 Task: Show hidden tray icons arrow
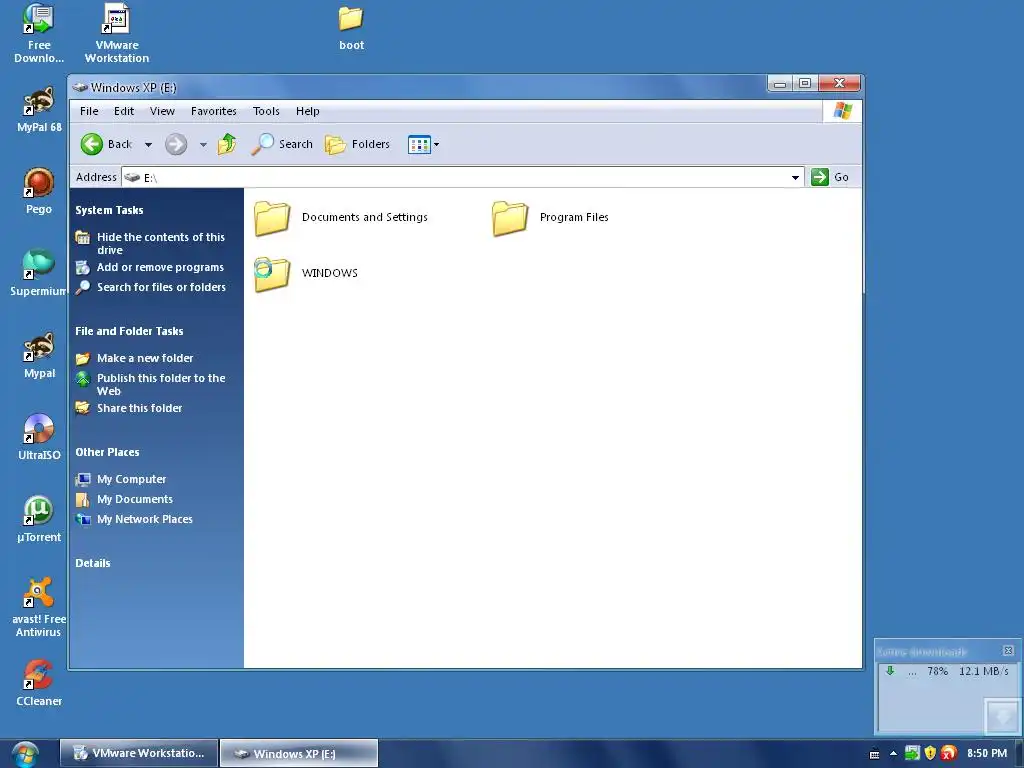click(893, 754)
